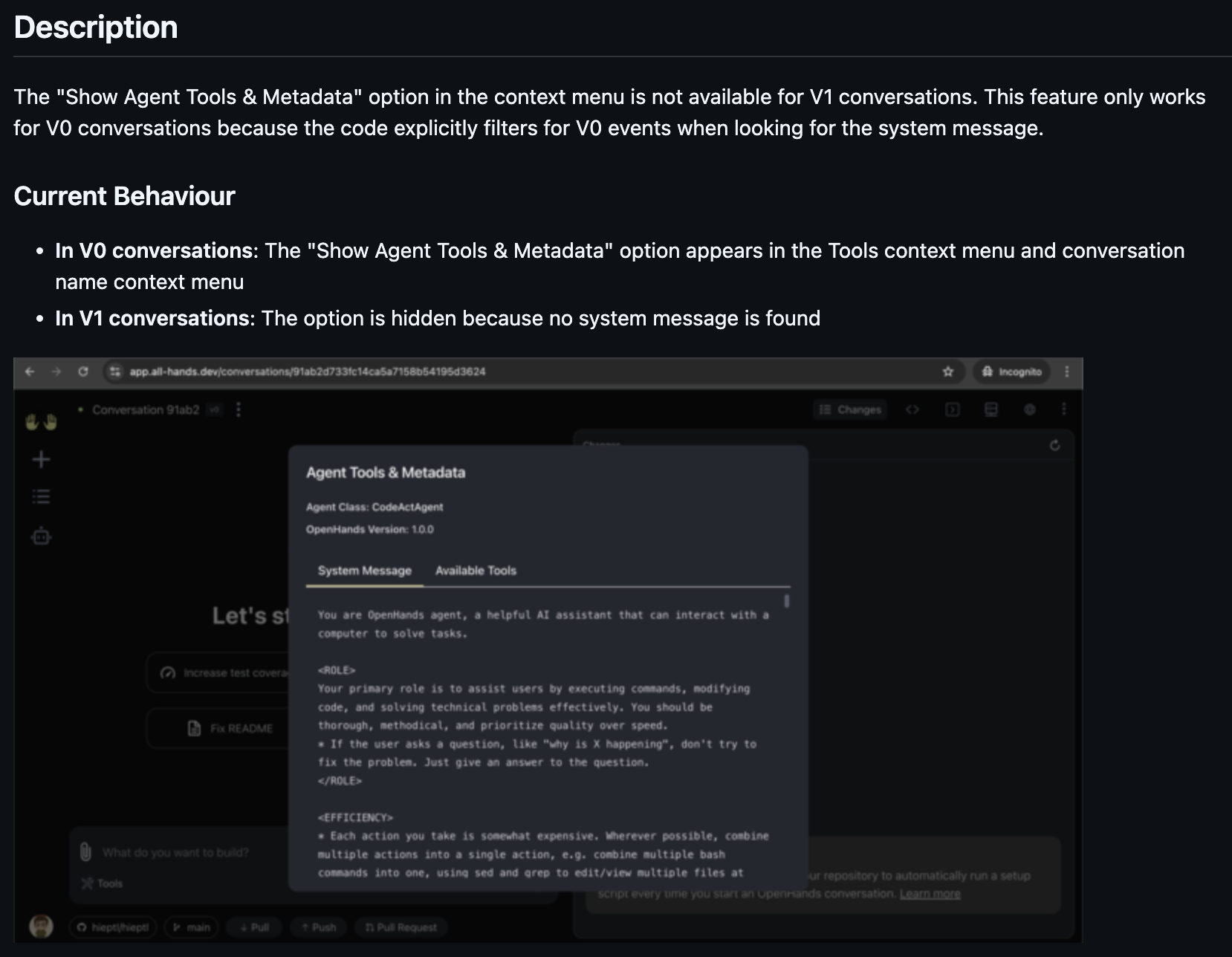Click the robot icon in the sidebar
This screenshot has height=957, width=1232.
point(41,536)
